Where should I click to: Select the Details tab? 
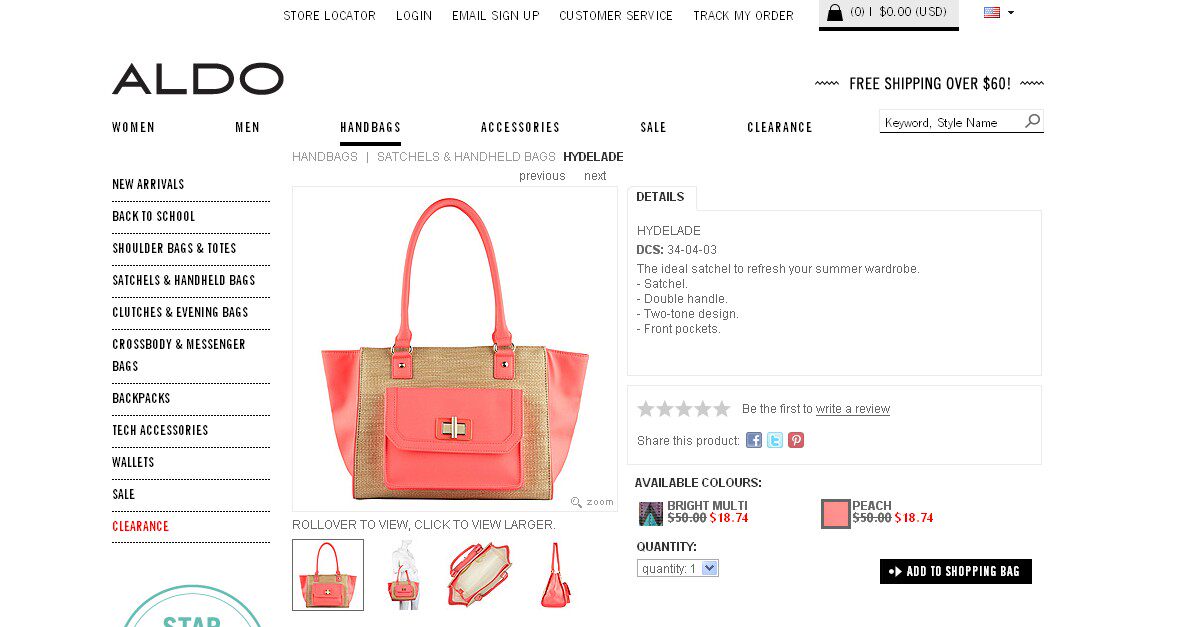661,197
